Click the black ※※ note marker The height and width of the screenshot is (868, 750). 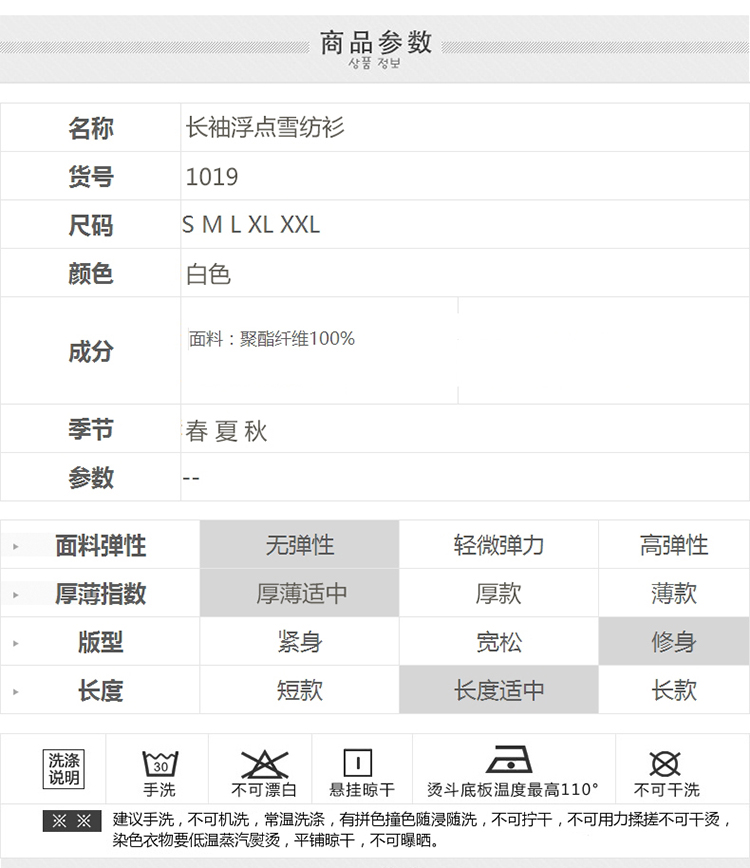pyautogui.click(x=72, y=821)
